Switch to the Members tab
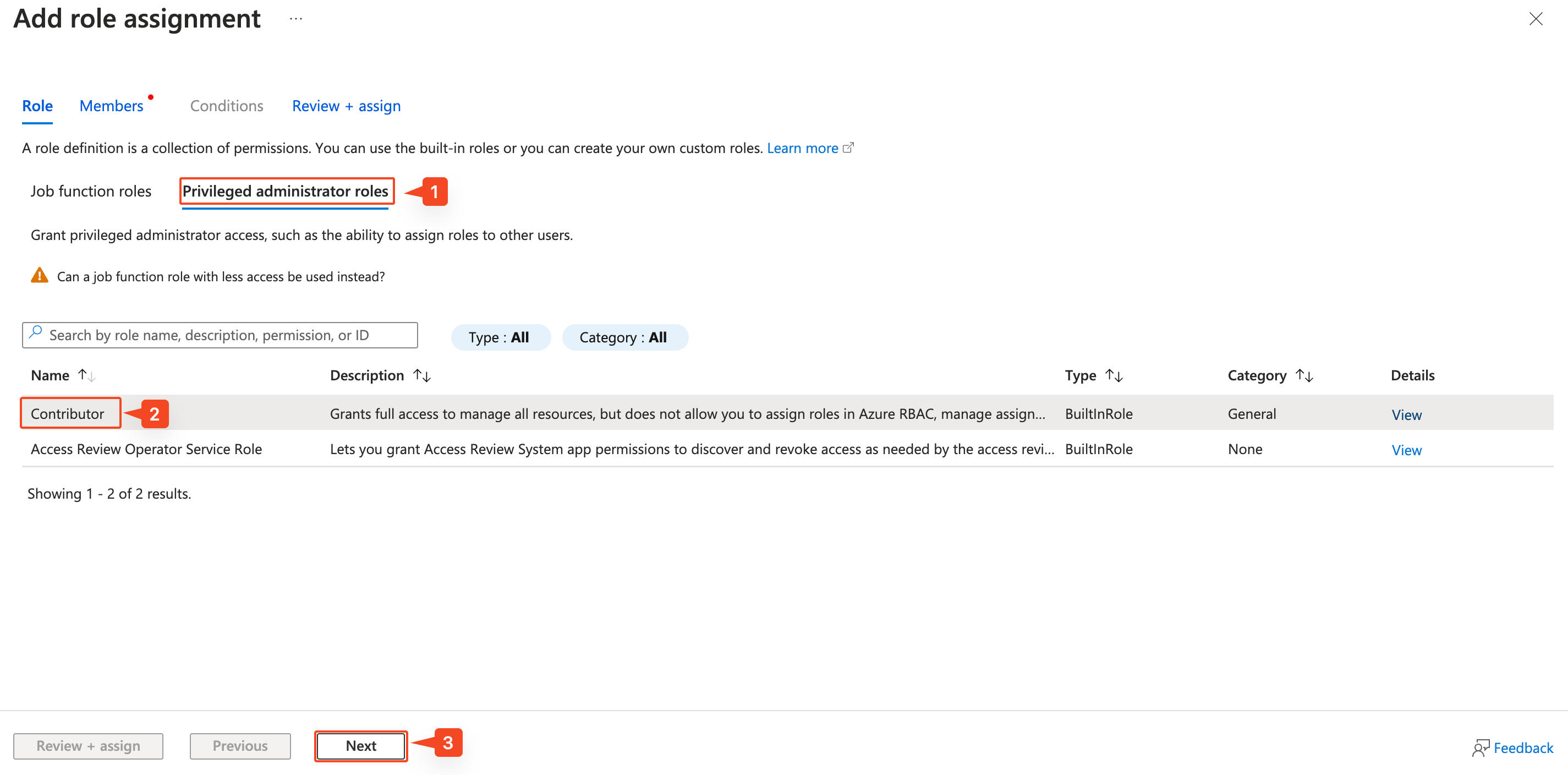The width and height of the screenshot is (1568, 775). pos(111,106)
